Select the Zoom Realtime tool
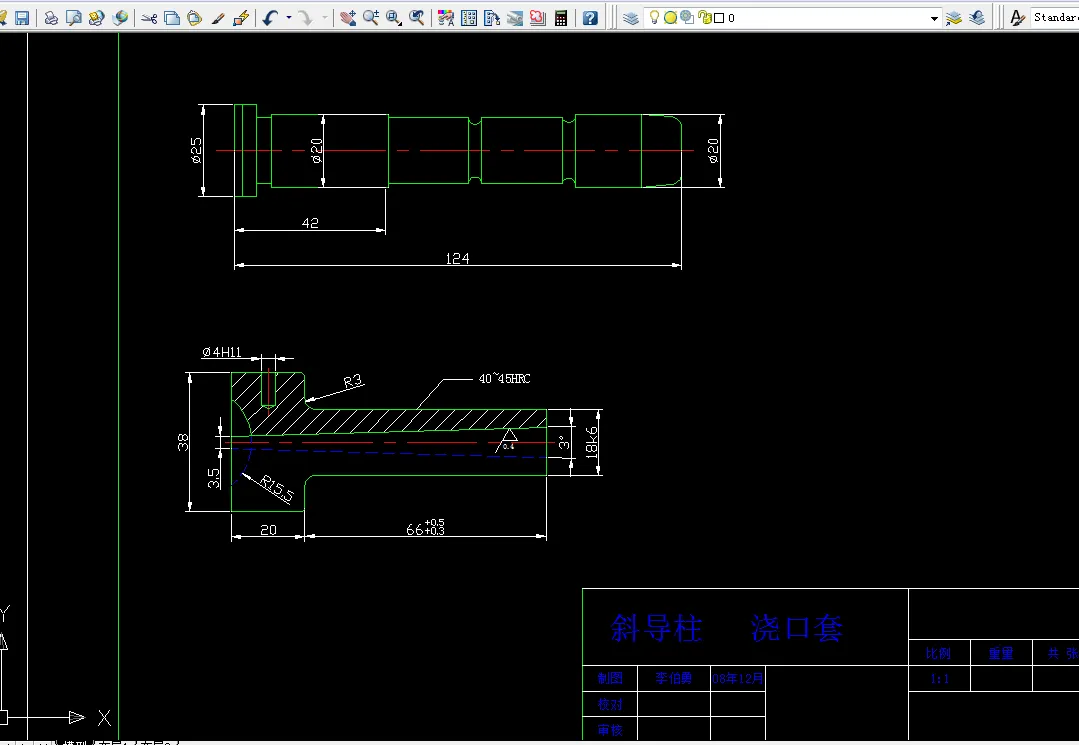The width and height of the screenshot is (1079, 745). point(371,18)
